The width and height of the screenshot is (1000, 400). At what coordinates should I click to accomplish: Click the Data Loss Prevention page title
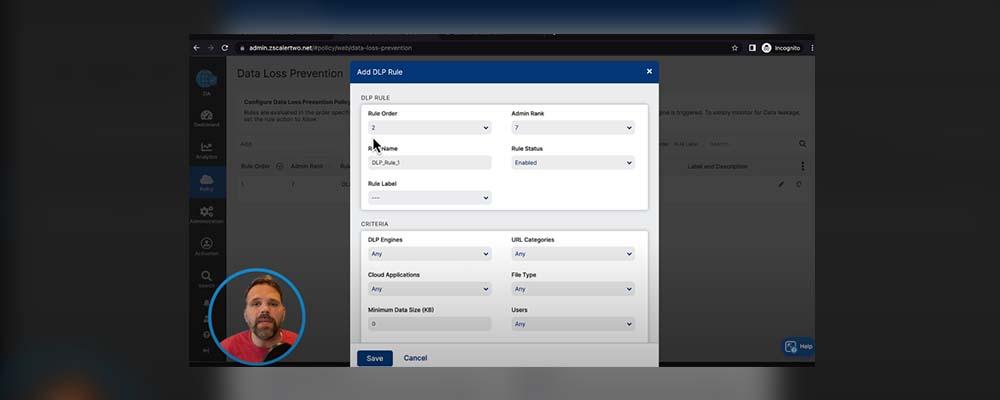click(290, 73)
